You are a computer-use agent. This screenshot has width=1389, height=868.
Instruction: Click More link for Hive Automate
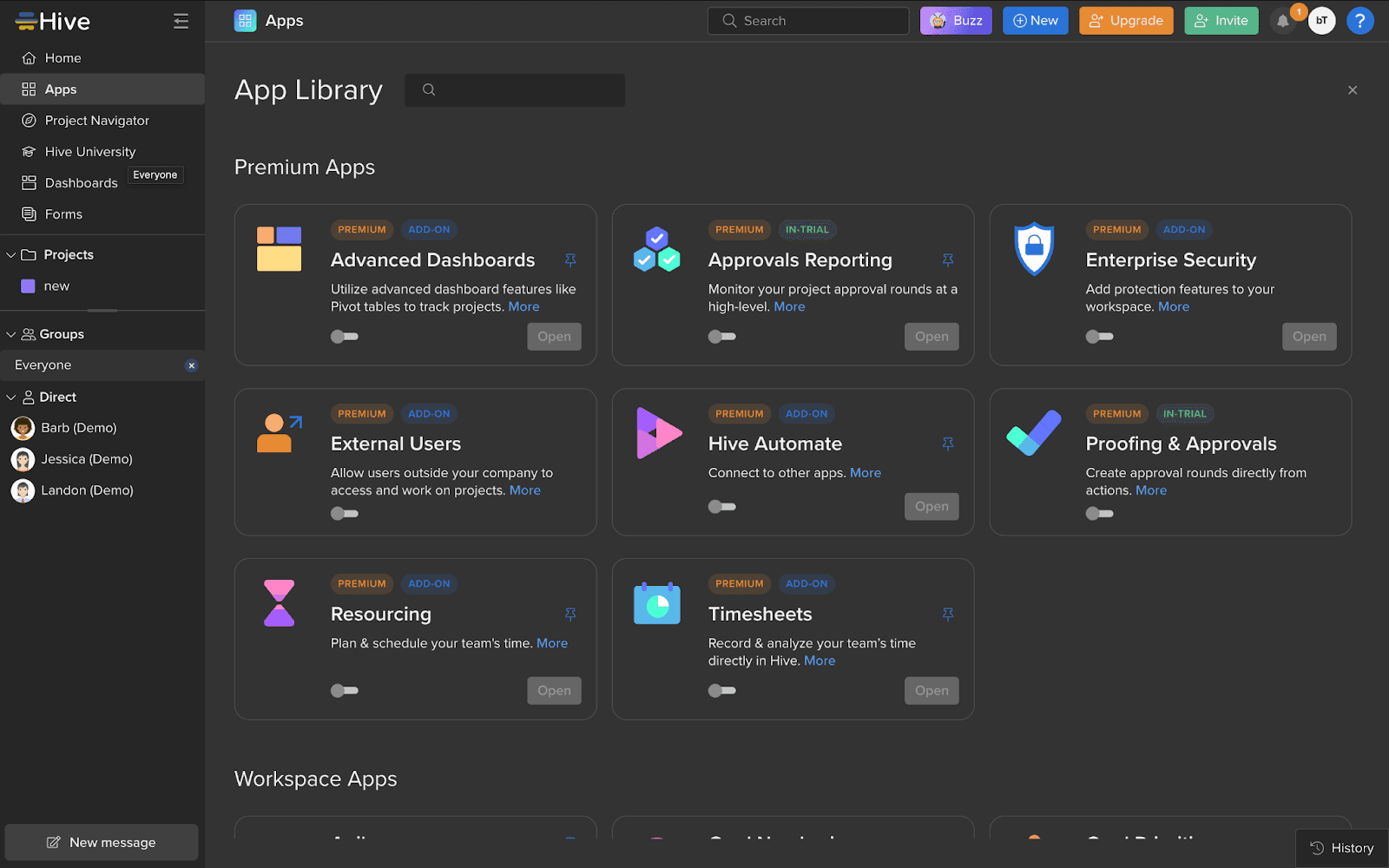point(866,473)
